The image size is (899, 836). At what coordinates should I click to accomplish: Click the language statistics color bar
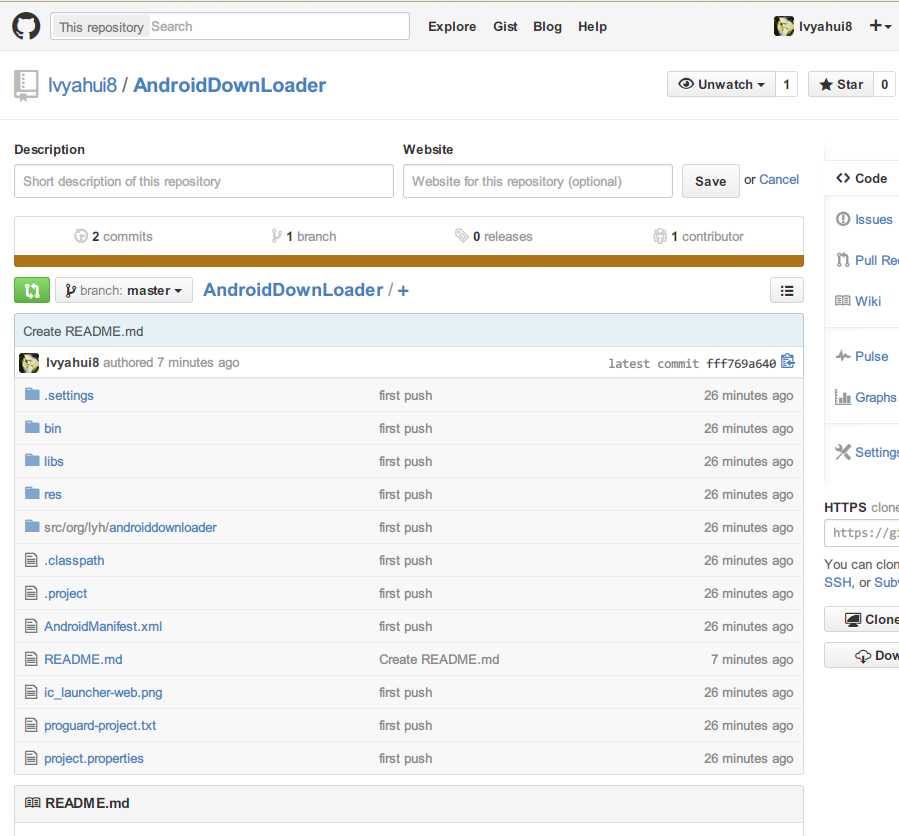click(x=409, y=261)
